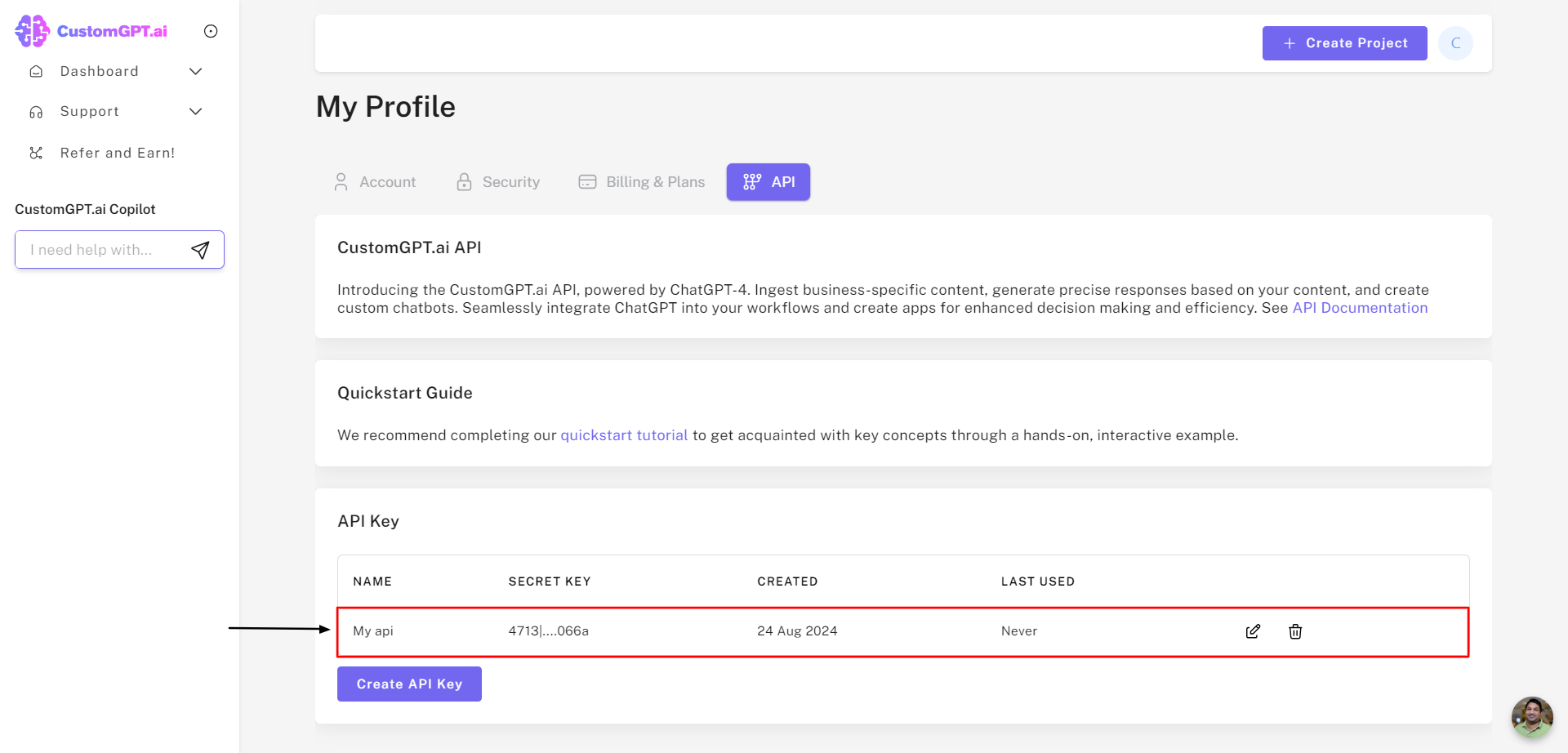Switch to the Account tab

tap(376, 182)
